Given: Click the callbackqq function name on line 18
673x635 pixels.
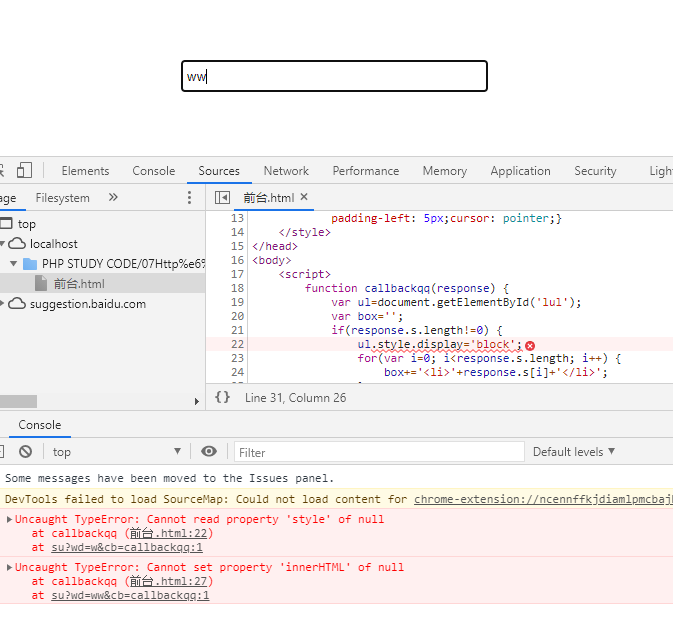Looking at the screenshot, I should click(x=397, y=288).
